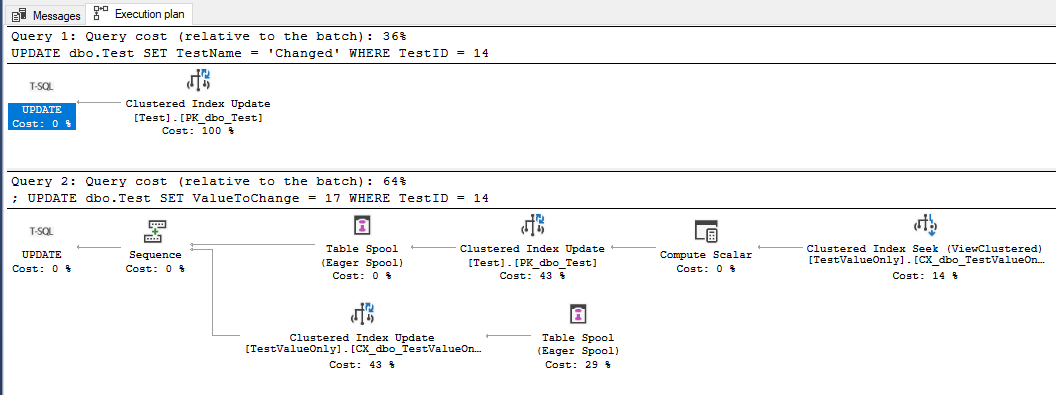Click [TestValueOnly] label under bottom Clustered Index Update
This screenshot has height=395, width=1056.
(x=364, y=349)
